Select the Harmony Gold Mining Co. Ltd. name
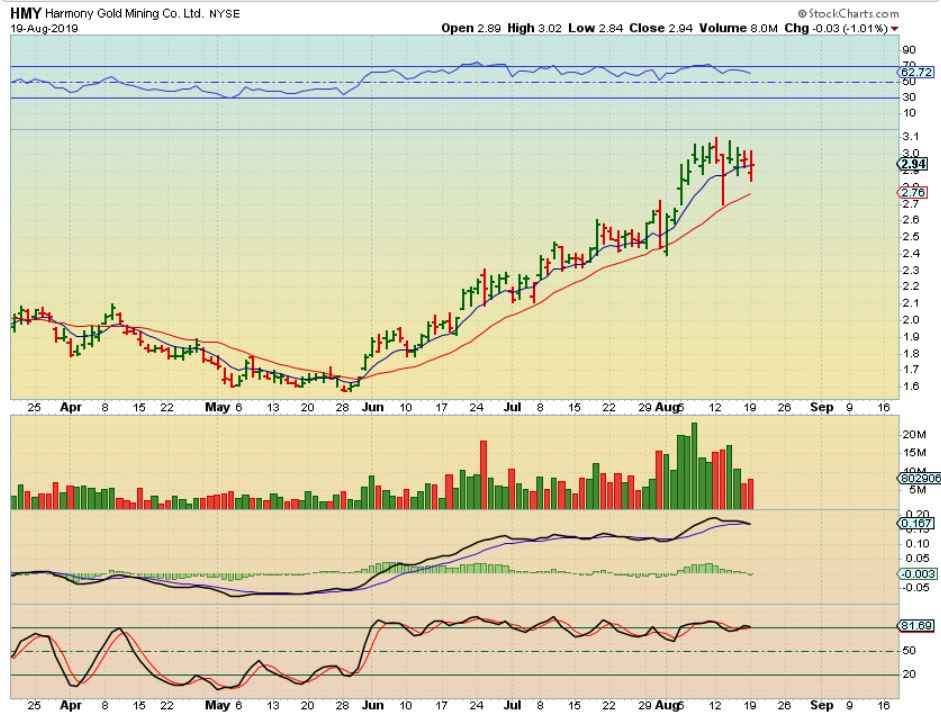Image resolution: width=941 pixels, height=719 pixels. (124, 13)
